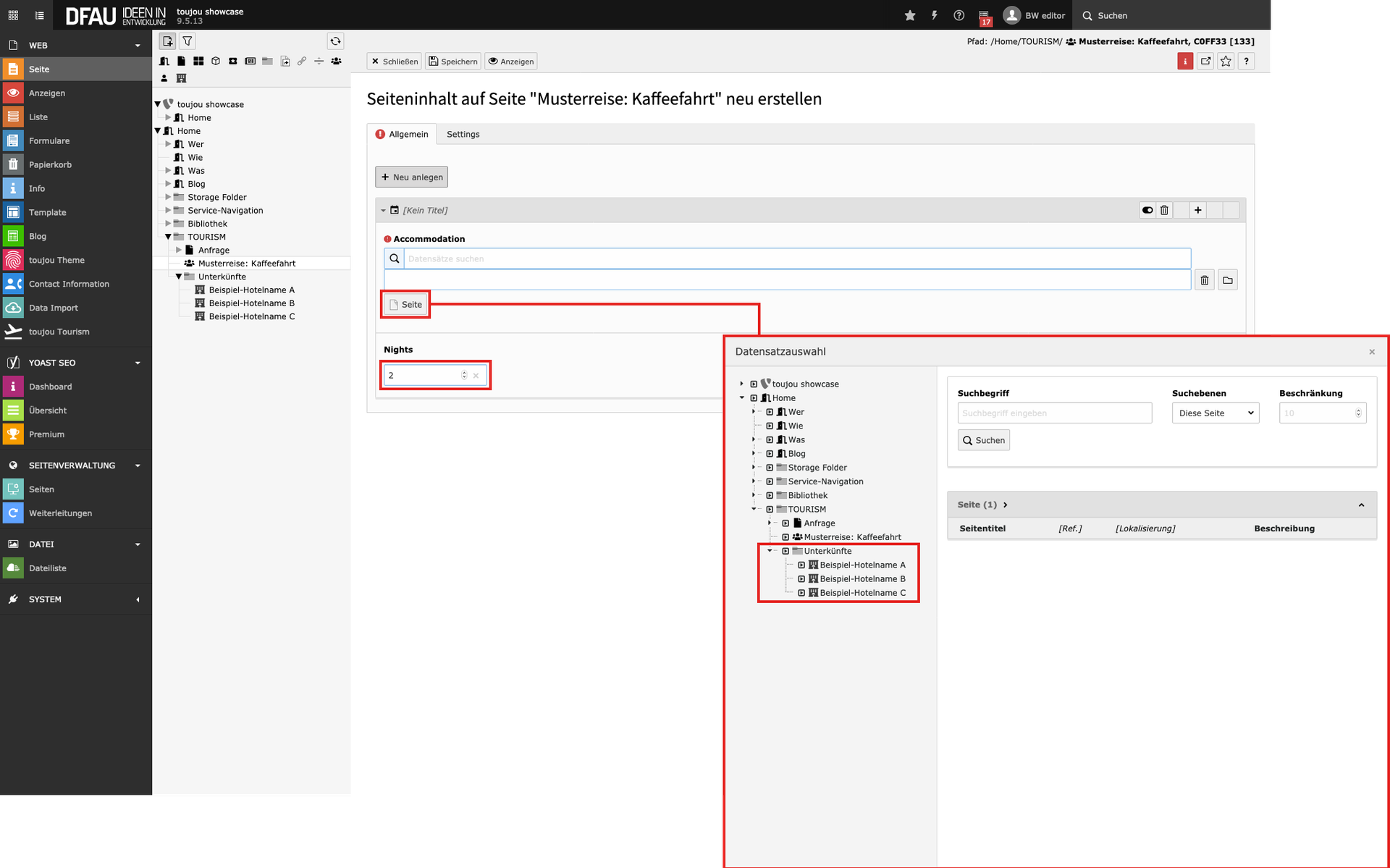Image resolution: width=1390 pixels, height=868 pixels.
Task: Click the toujou Tourism airplane icon
Action: coord(13,332)
